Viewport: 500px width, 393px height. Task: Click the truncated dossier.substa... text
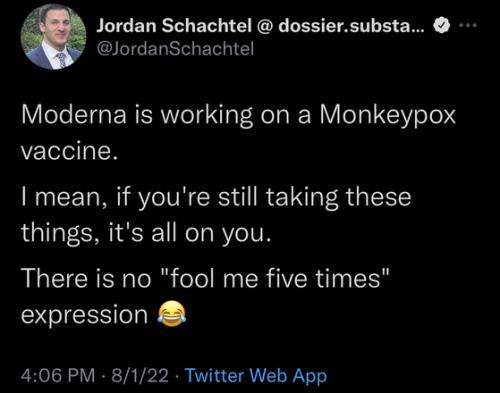(351, 25)
